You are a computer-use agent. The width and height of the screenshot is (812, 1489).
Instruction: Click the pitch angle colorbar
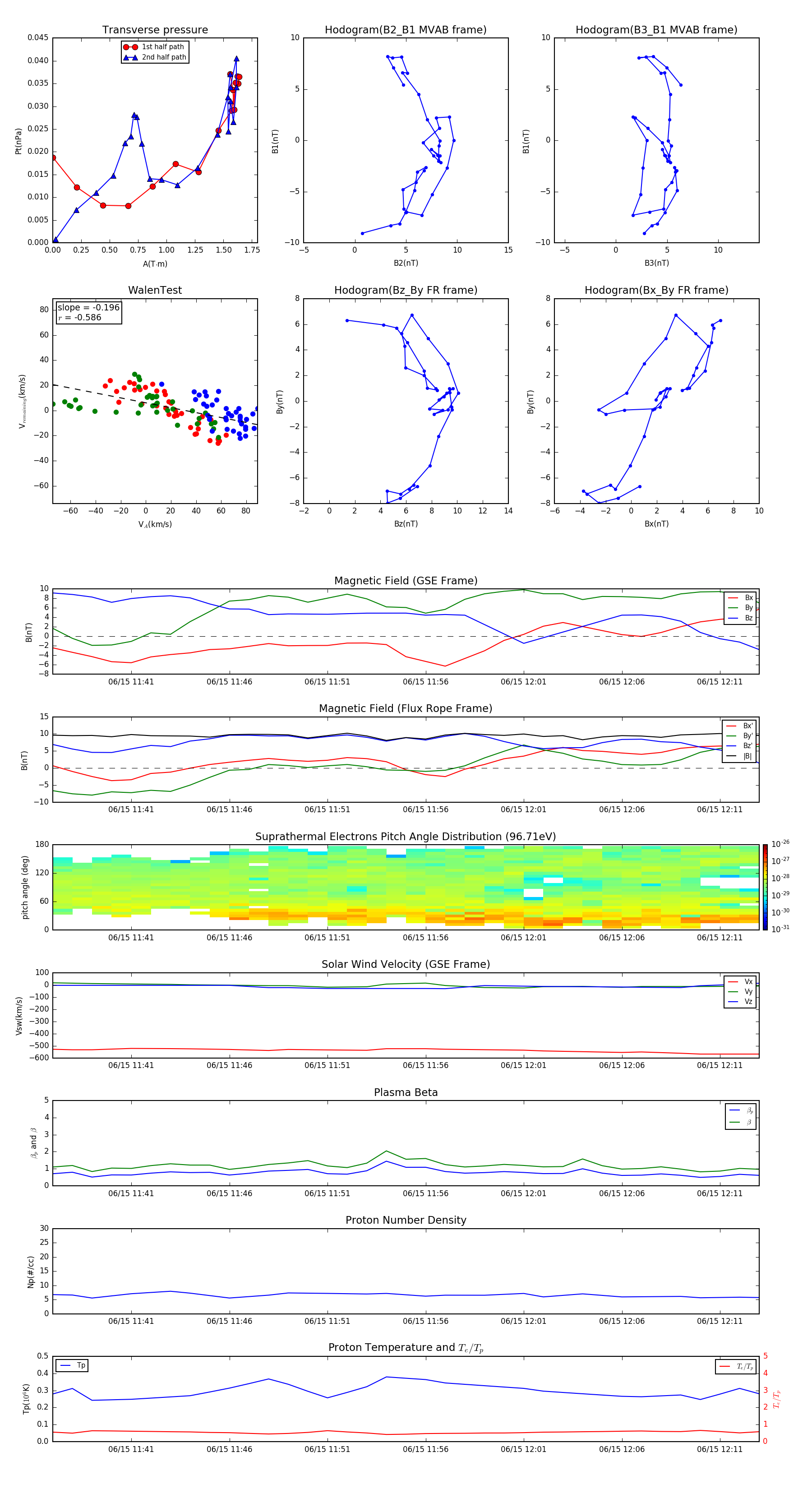tap(765, 887)
